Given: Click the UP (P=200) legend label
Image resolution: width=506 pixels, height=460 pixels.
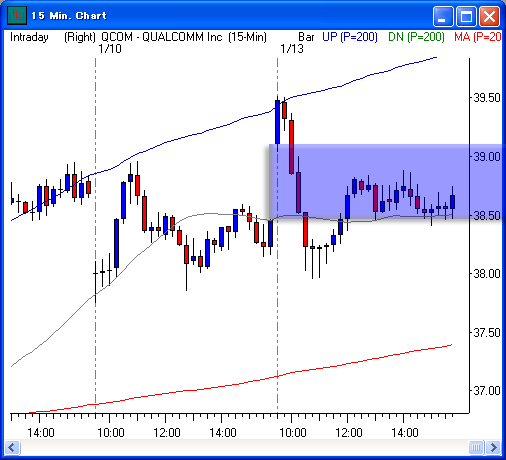Looking at the screenshot, I should click(x=350, y=37).
